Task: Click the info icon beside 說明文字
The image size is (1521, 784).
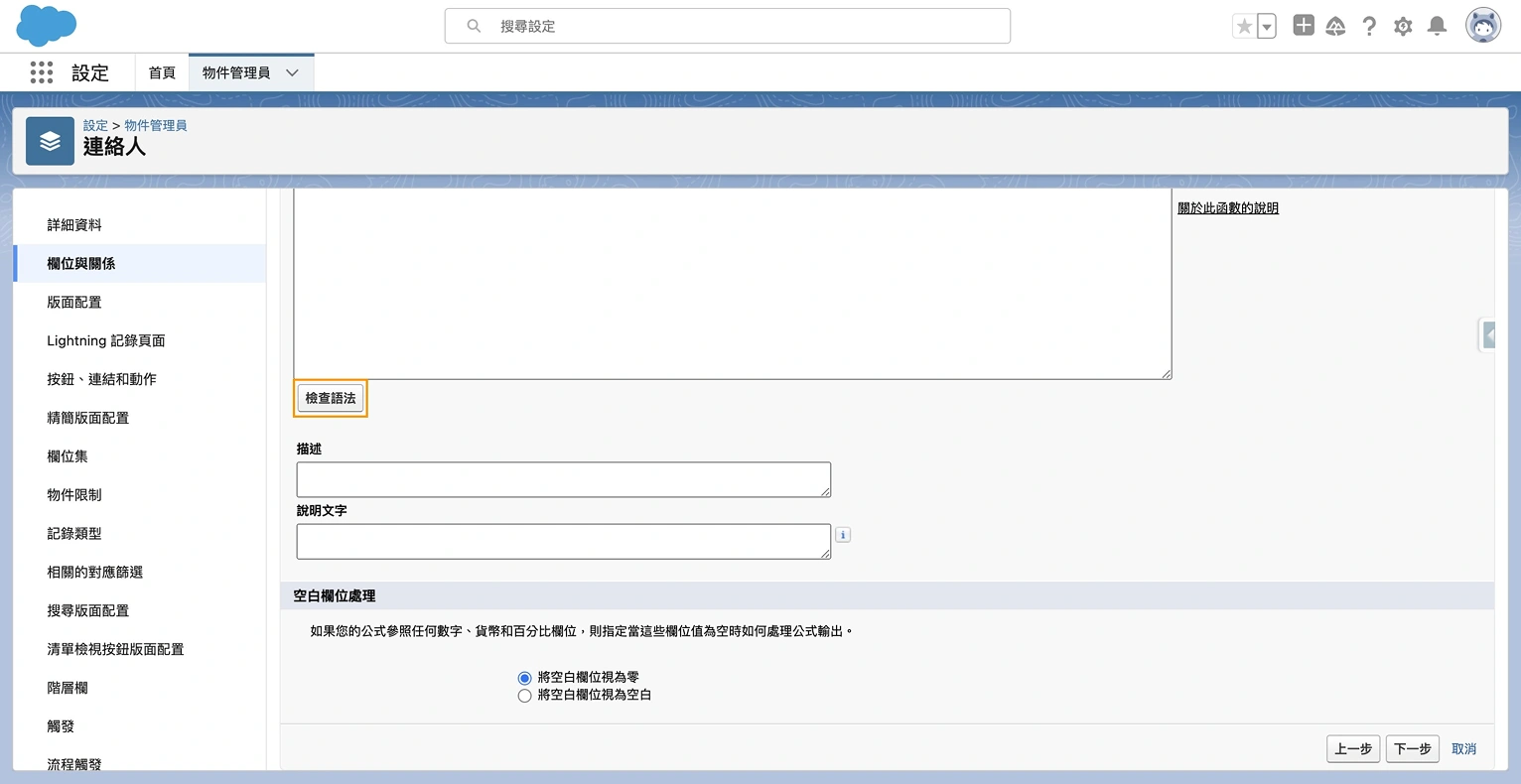Action: click(x=842, y=534)
